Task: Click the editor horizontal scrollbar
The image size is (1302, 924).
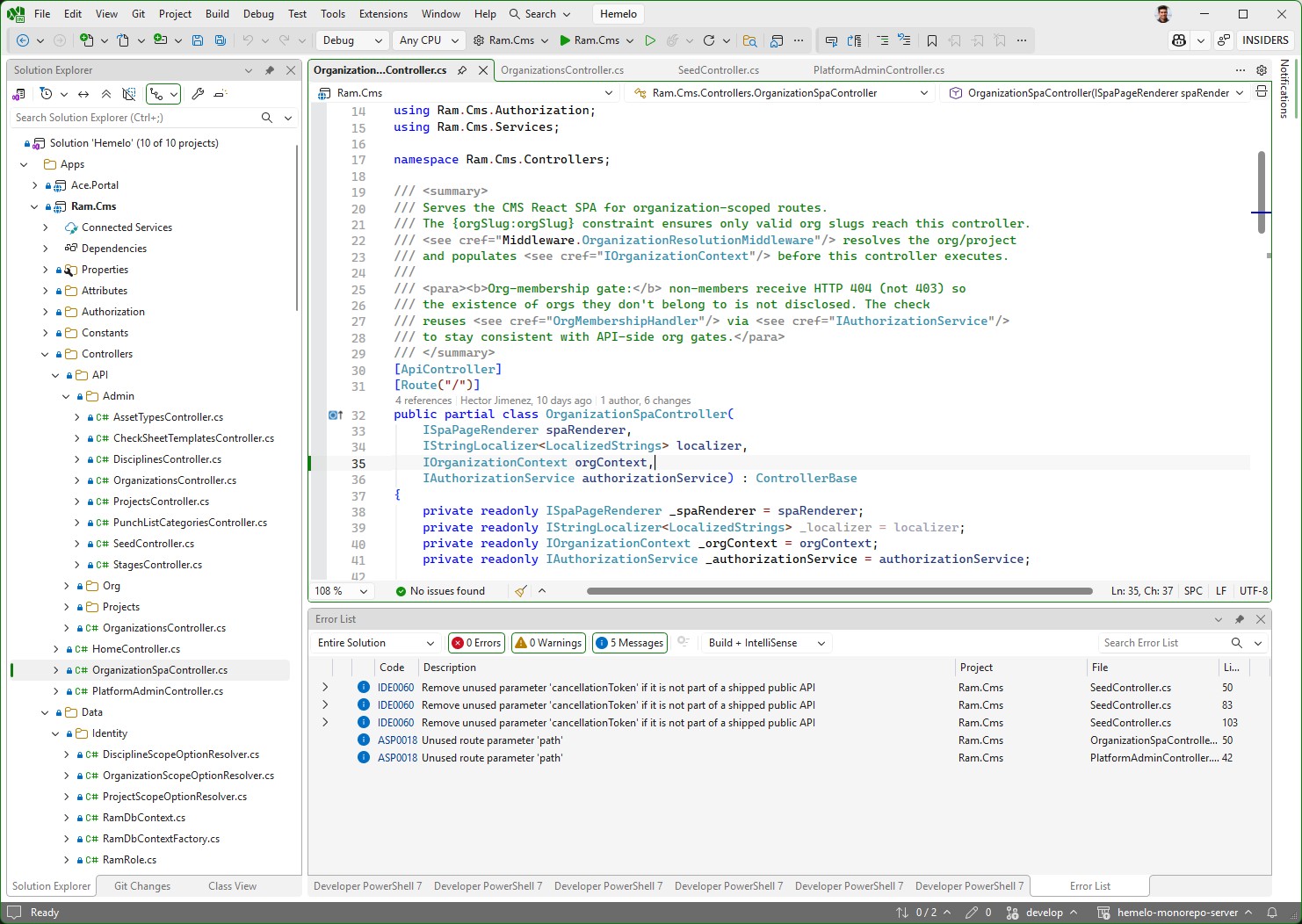Action: click(x=839, y=591)
